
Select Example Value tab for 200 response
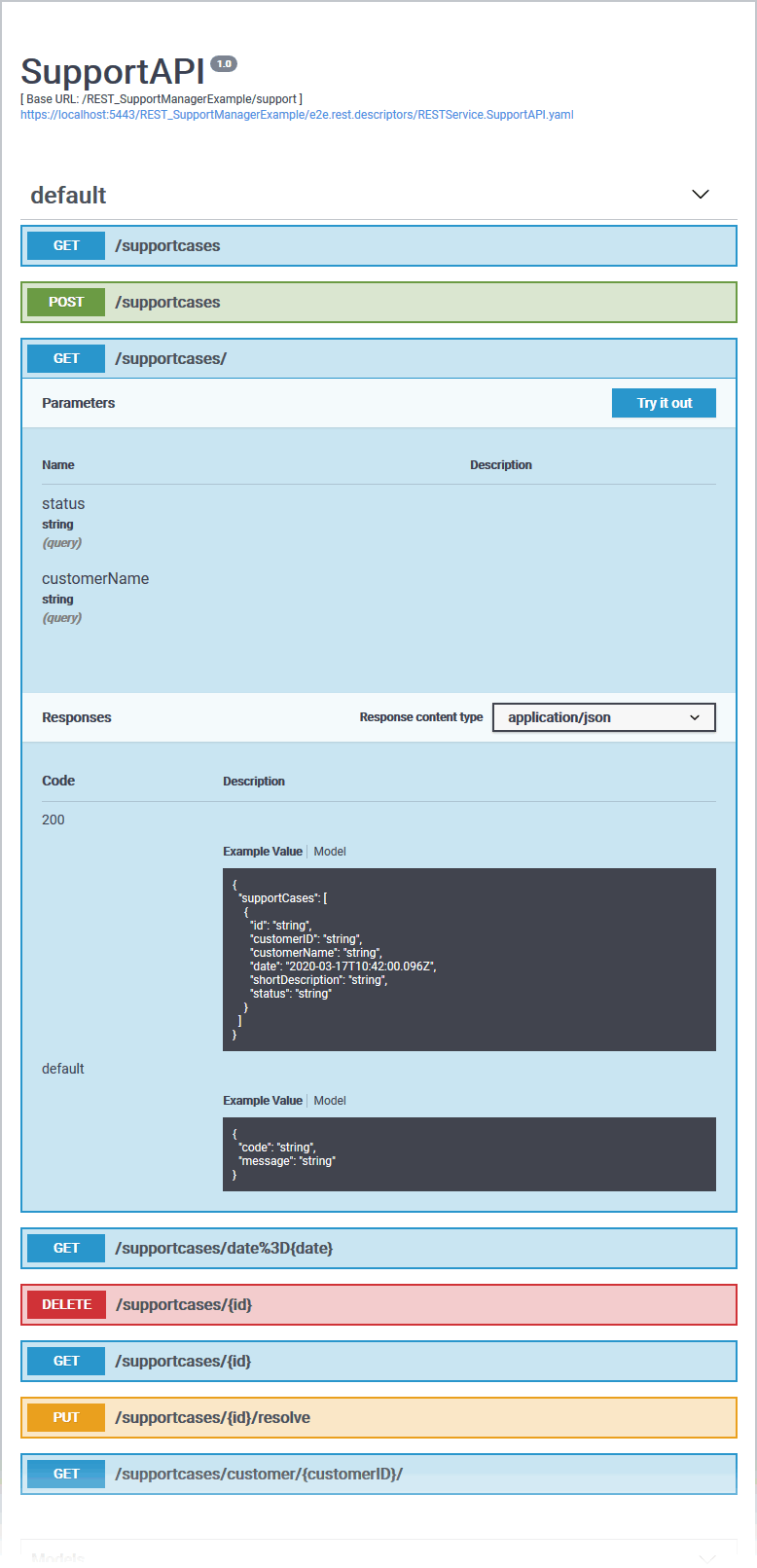point(263,852)
